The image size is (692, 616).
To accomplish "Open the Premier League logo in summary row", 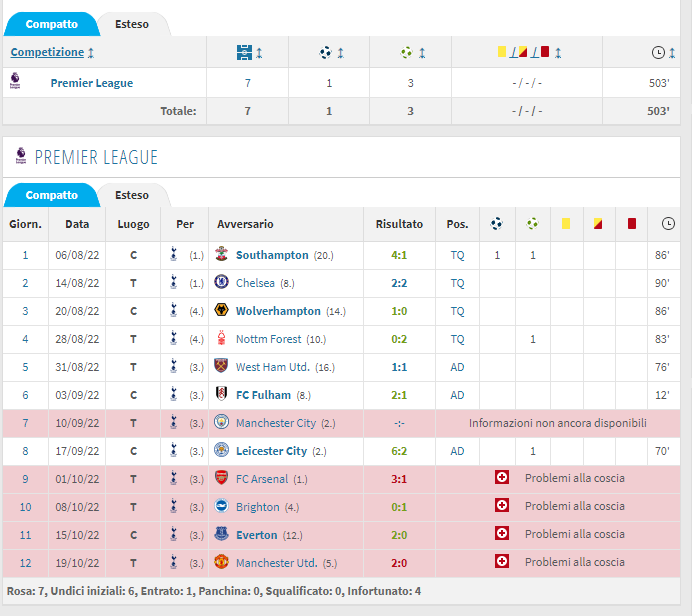I will click(x=15, y=81).
